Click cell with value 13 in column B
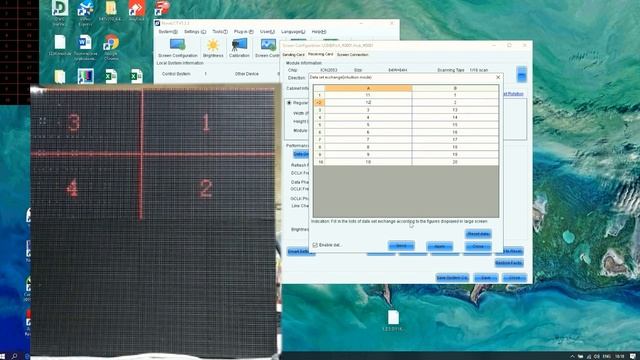This screenshot has height=360, width=640. (455, 110)
